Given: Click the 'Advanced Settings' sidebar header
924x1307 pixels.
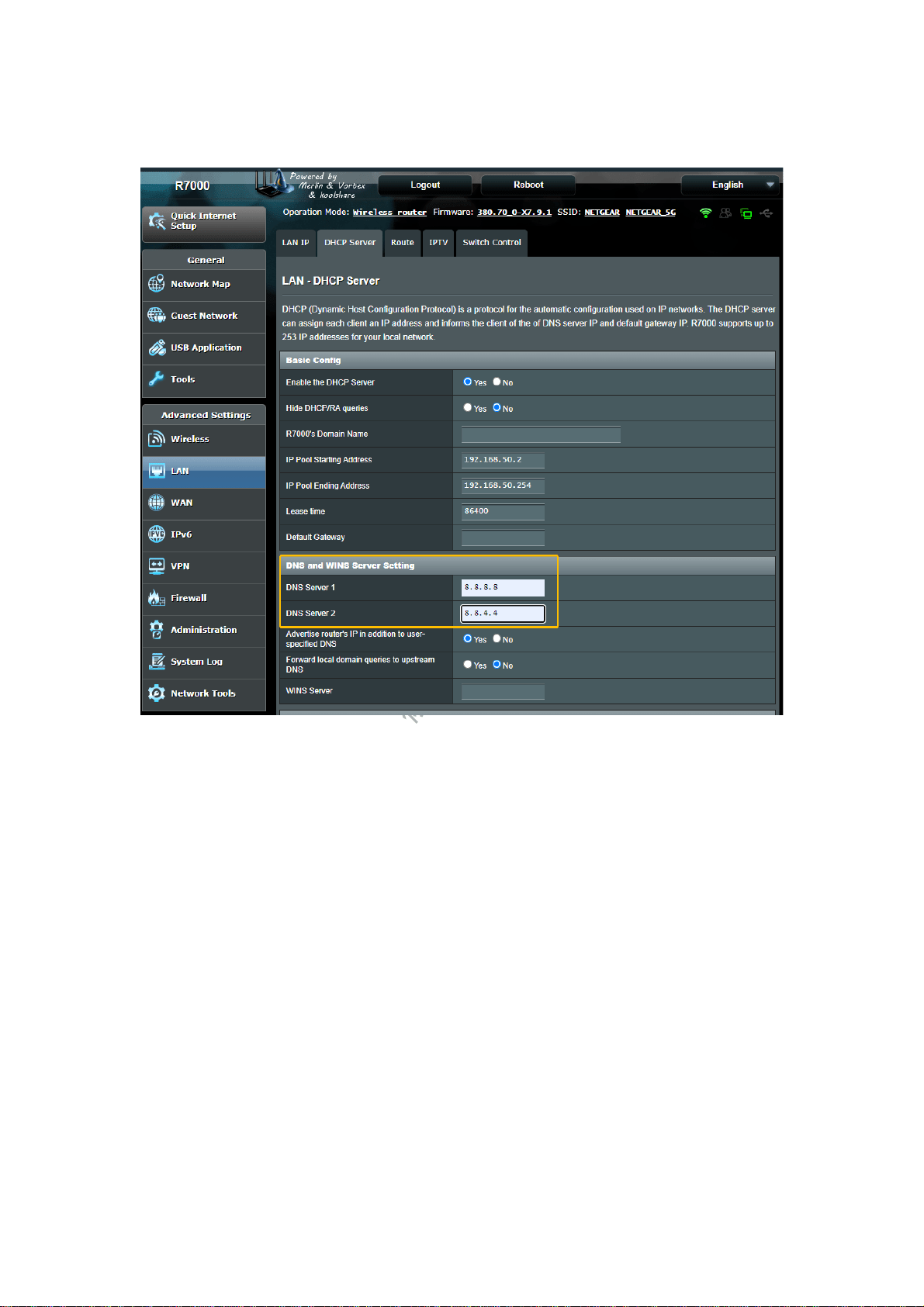Looking at the screenshot, I should pos(206,415).
